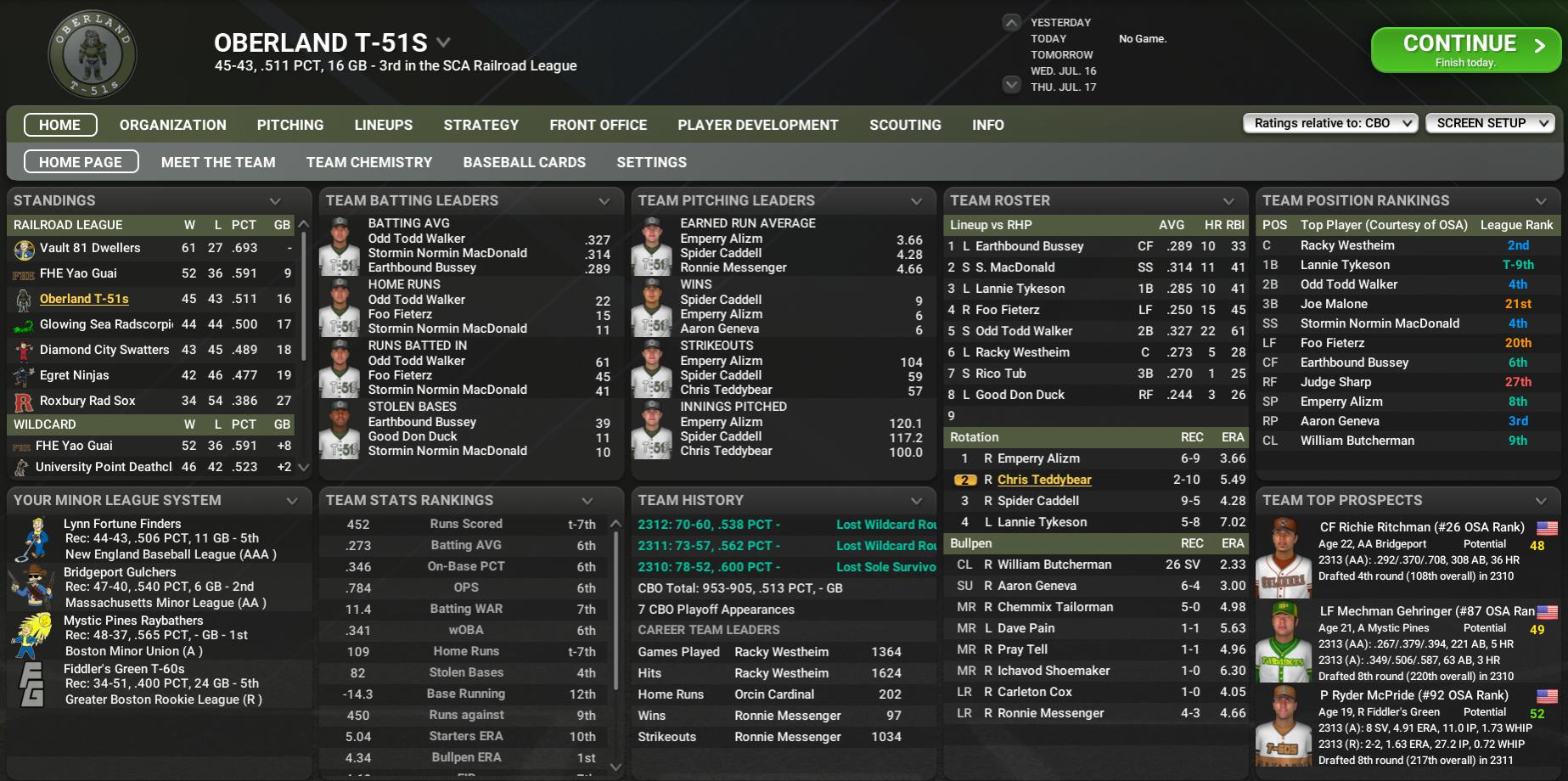Click the Bridgeport Gulchers team logo

(x=33, y=587)
